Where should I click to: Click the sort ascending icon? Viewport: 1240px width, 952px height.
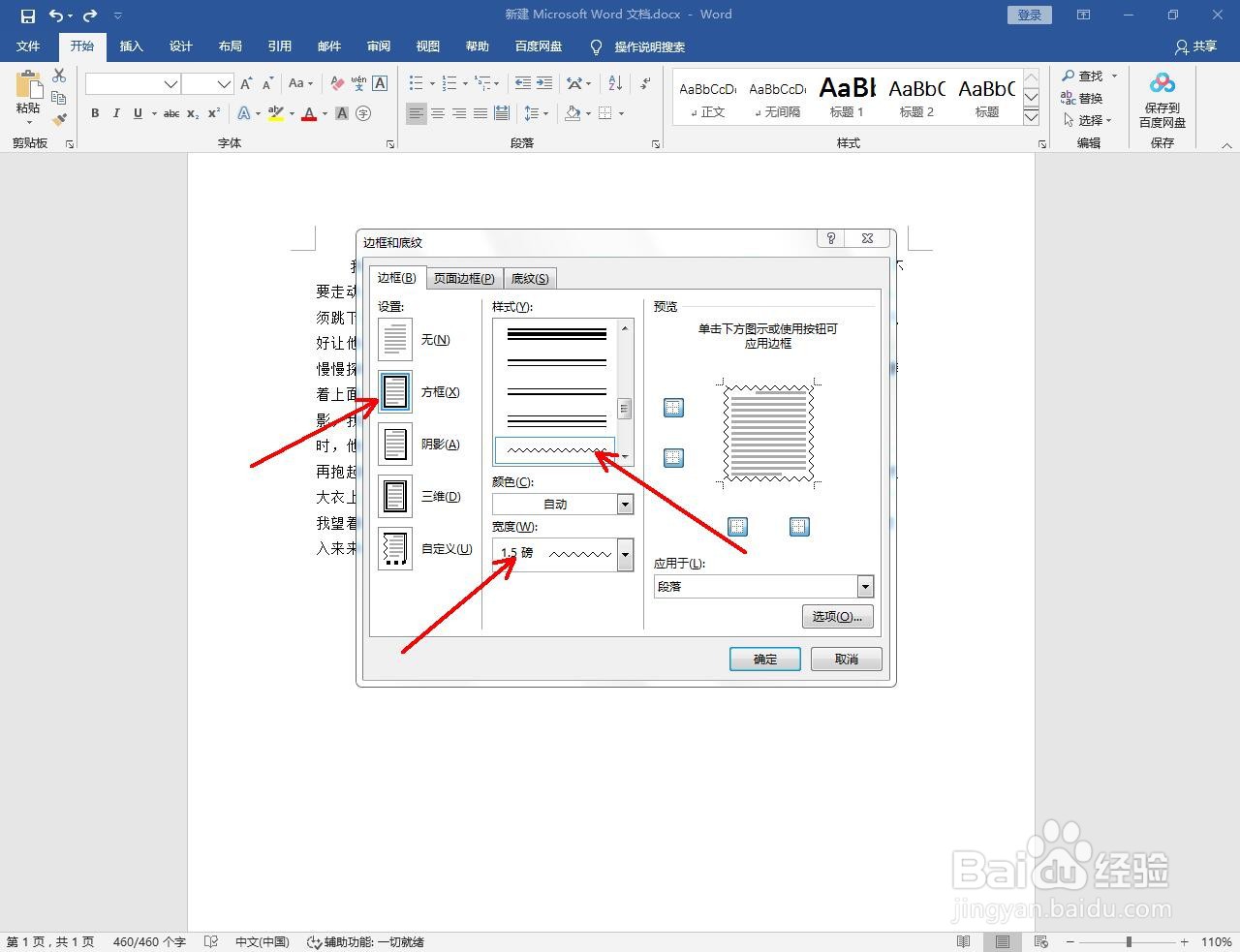pos(613,83)
